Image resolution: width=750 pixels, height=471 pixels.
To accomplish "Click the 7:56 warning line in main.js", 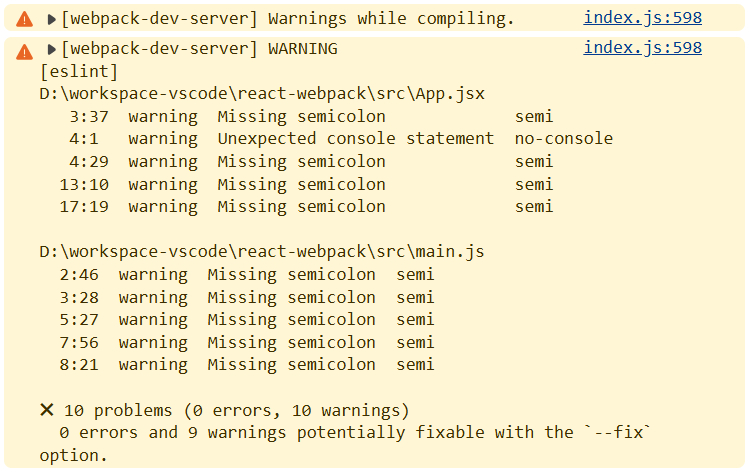I will pyautogui.click(x=247, y=342).
